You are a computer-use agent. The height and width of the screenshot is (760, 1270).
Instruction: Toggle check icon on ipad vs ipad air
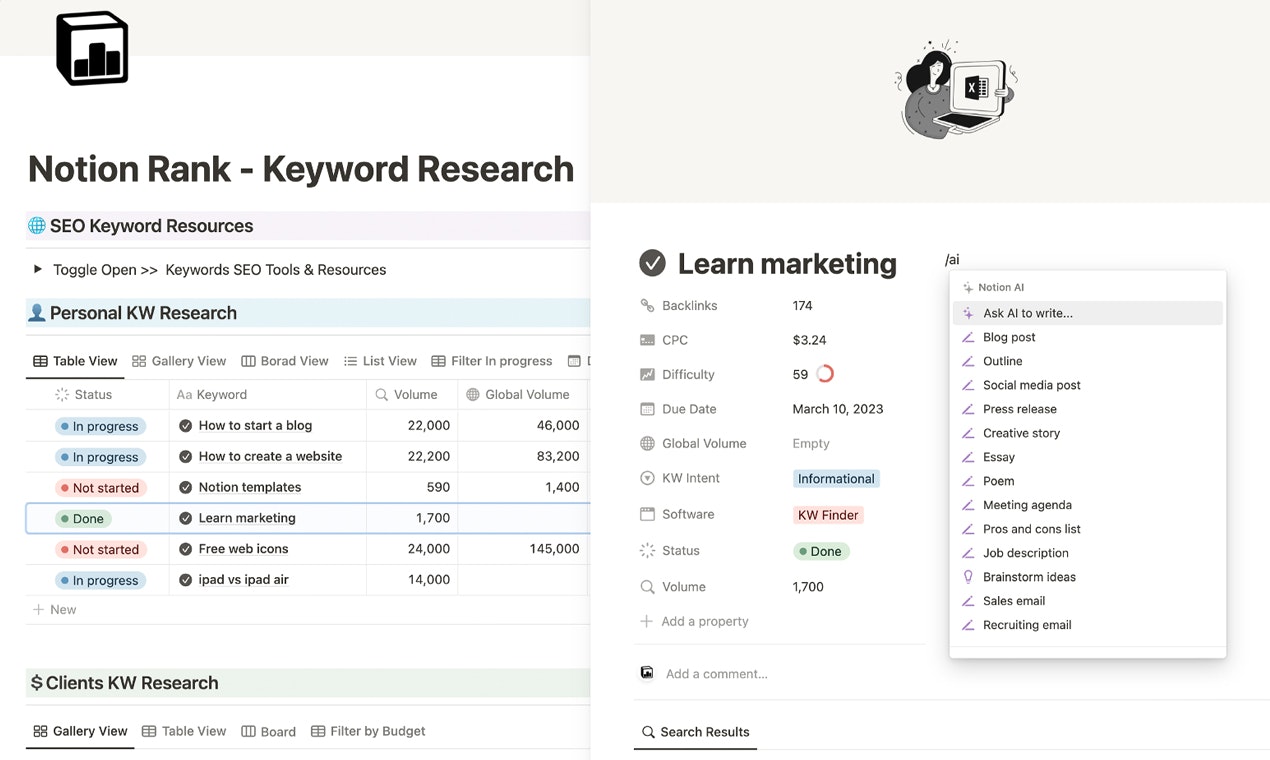186,581
